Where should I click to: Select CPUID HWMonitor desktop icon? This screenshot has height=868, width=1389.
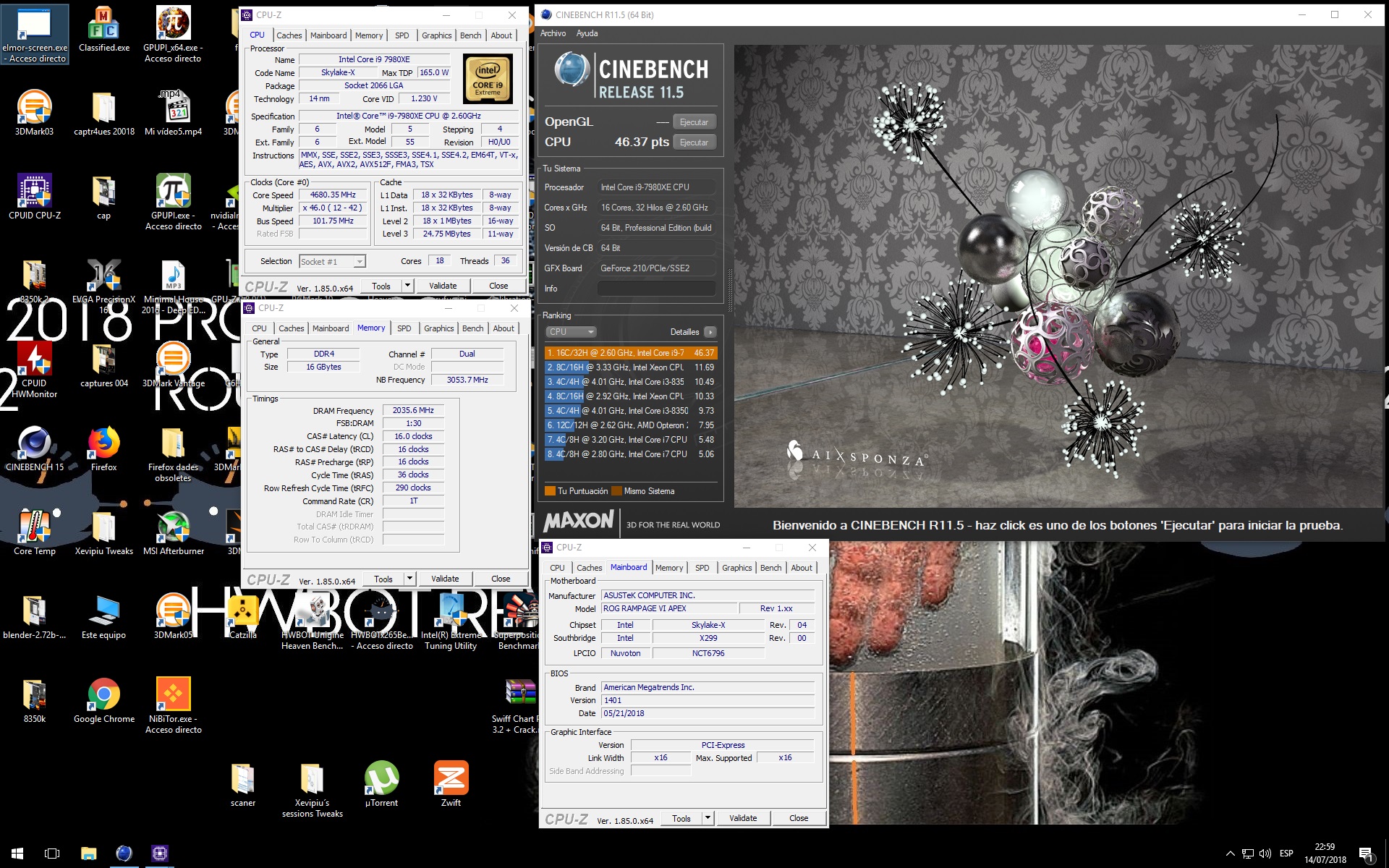34,370
